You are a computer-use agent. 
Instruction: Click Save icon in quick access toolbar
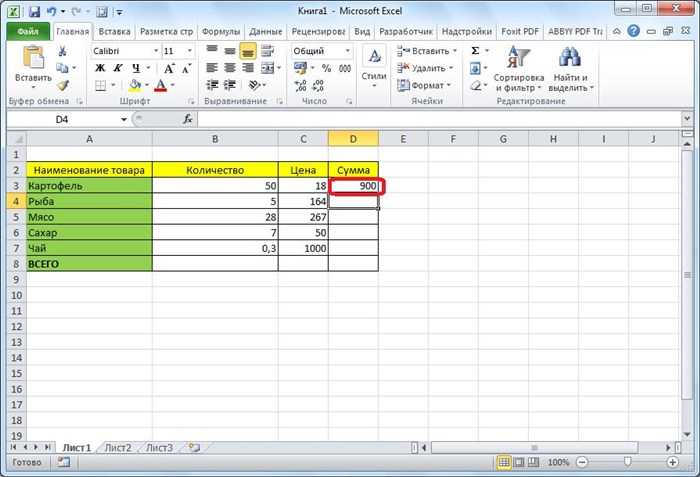coord(34,12)
